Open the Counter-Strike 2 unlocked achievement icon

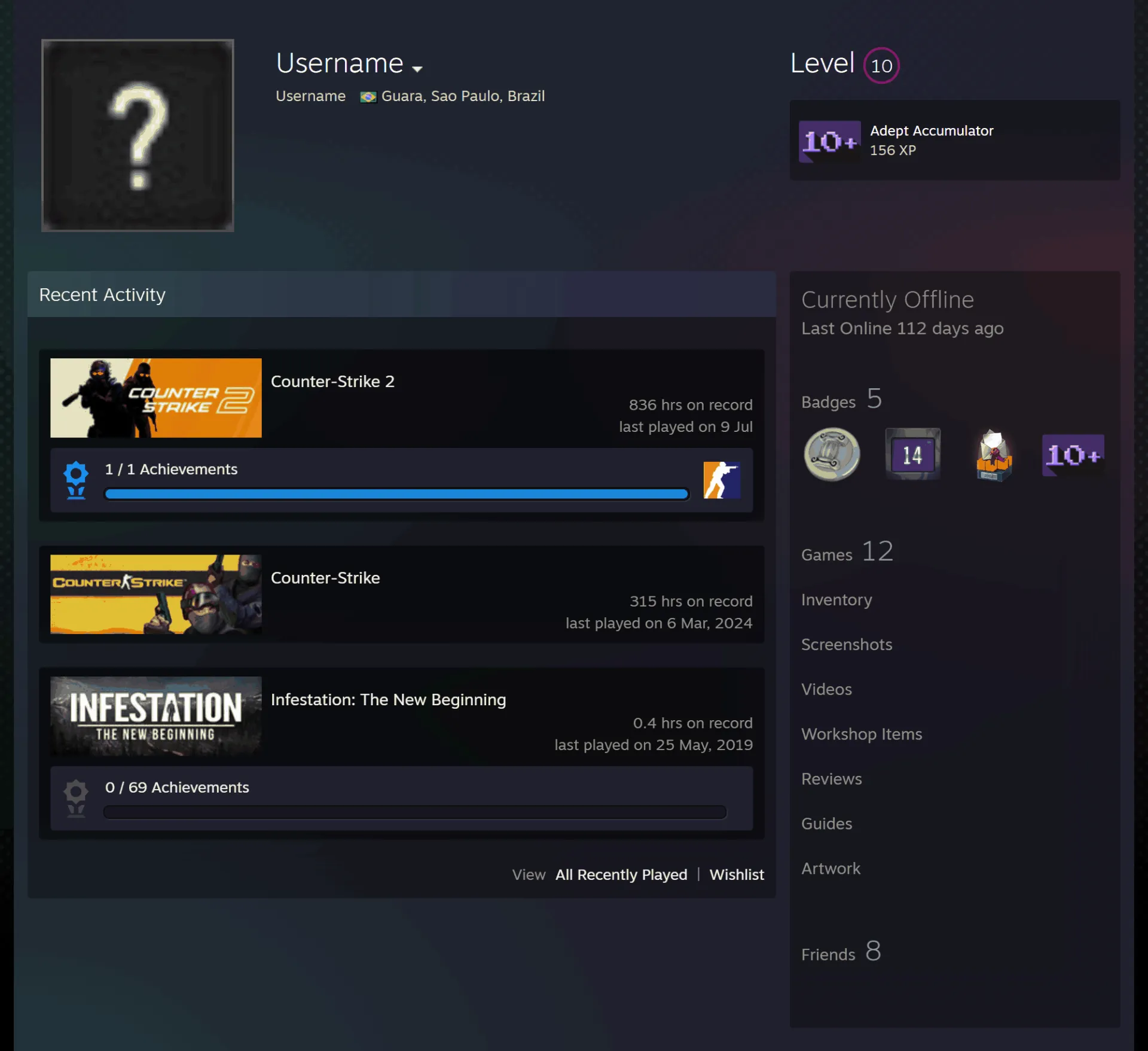pos(722,480)
